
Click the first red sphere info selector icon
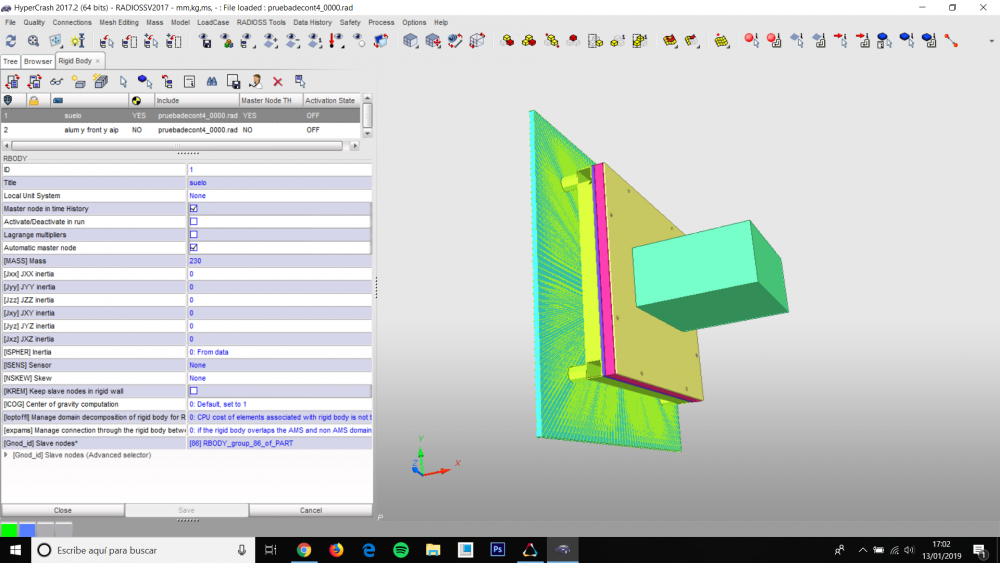[751, 41]
